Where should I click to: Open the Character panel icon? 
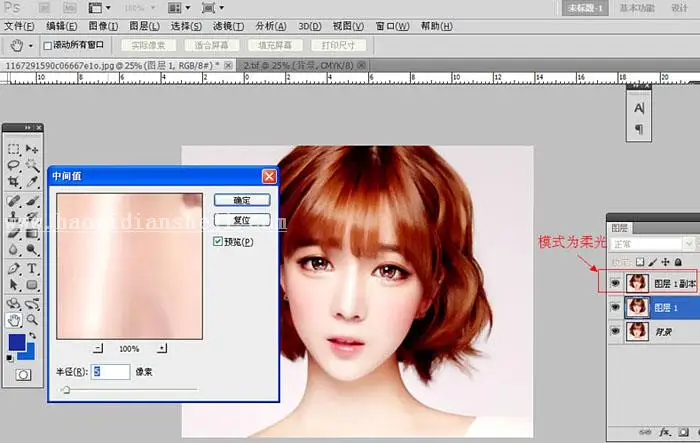point(639,108)
